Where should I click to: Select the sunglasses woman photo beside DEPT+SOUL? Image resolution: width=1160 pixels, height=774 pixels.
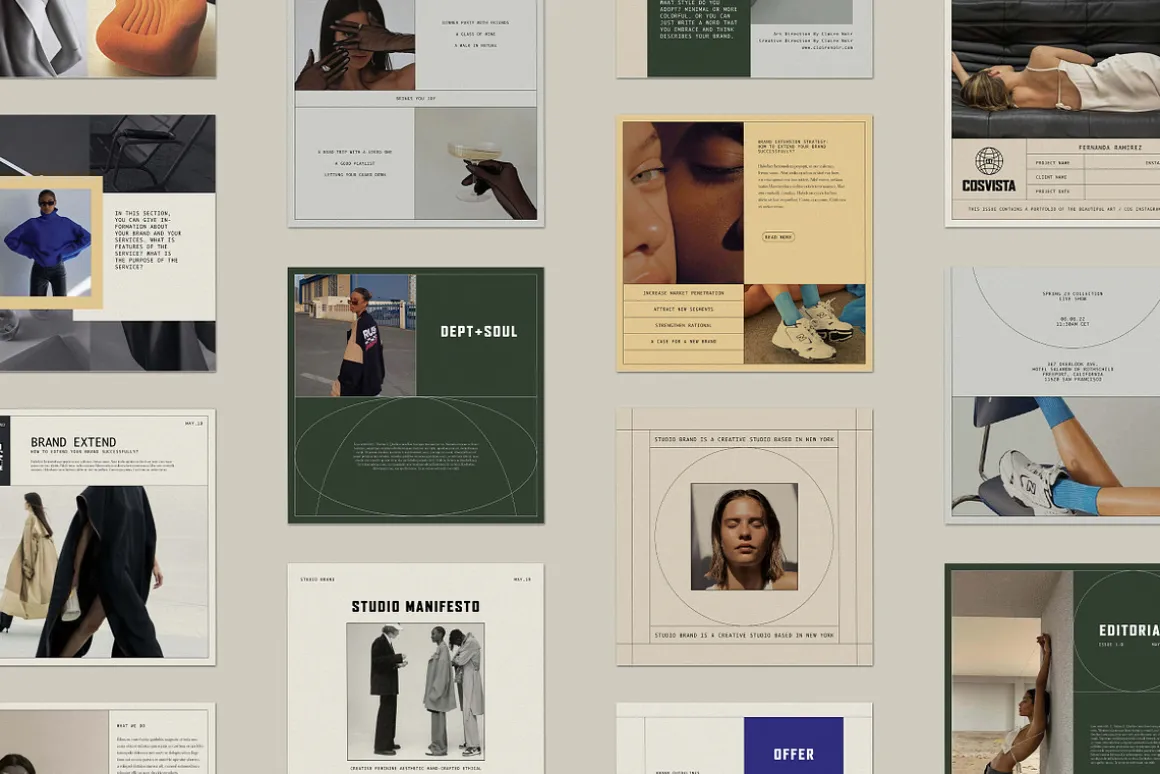click(355, 335)
